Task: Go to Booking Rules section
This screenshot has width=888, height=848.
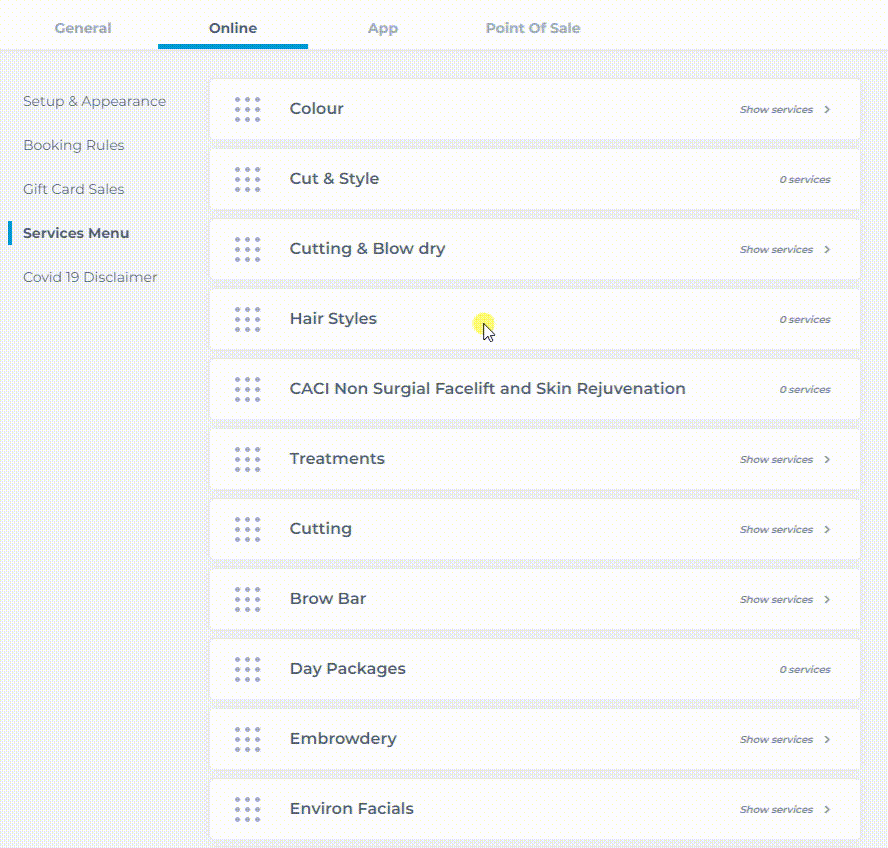Action: pyautogui.click(x=74, y=145)
